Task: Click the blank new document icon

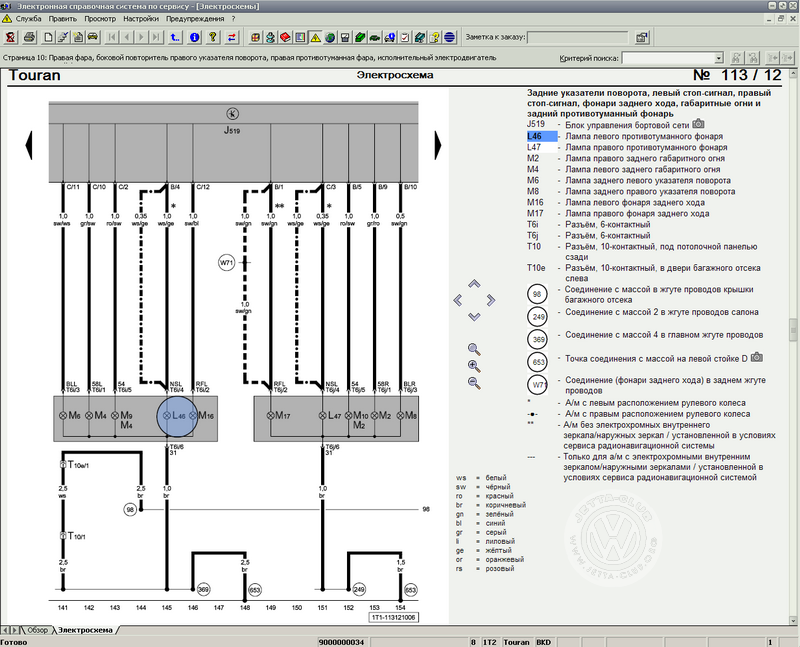Action: (x=48, y=37)
